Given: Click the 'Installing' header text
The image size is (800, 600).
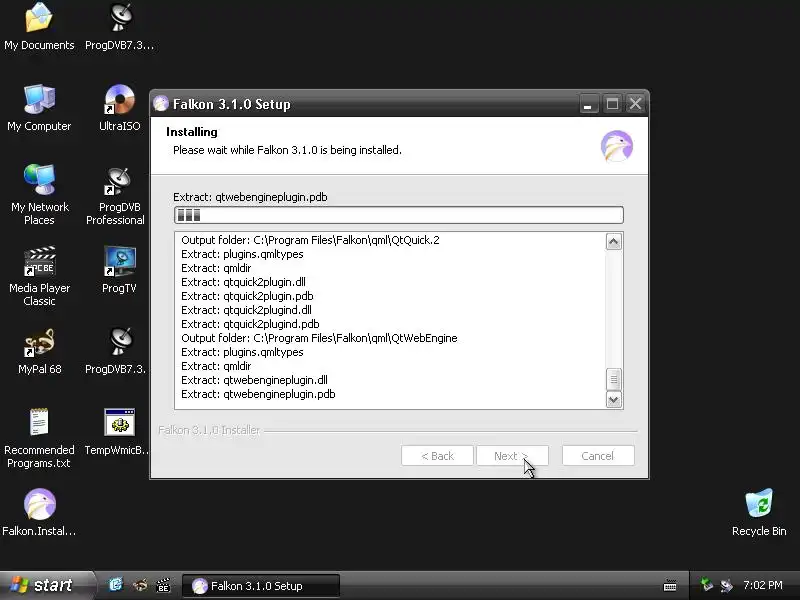Looking at the screenshot, I should [192, 132].
